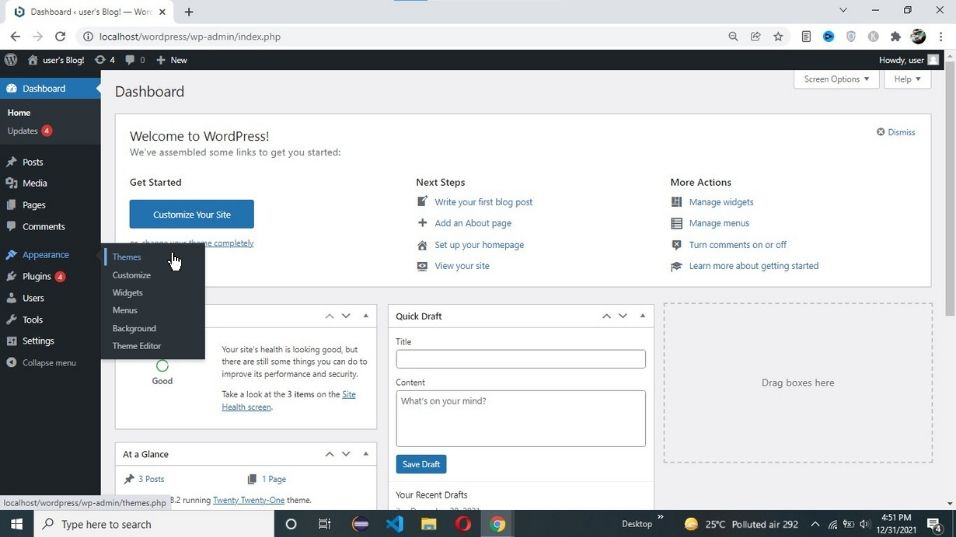Open the 3 Posts link
The width and height of the screenshot is (956, 537).
[151, 479]
